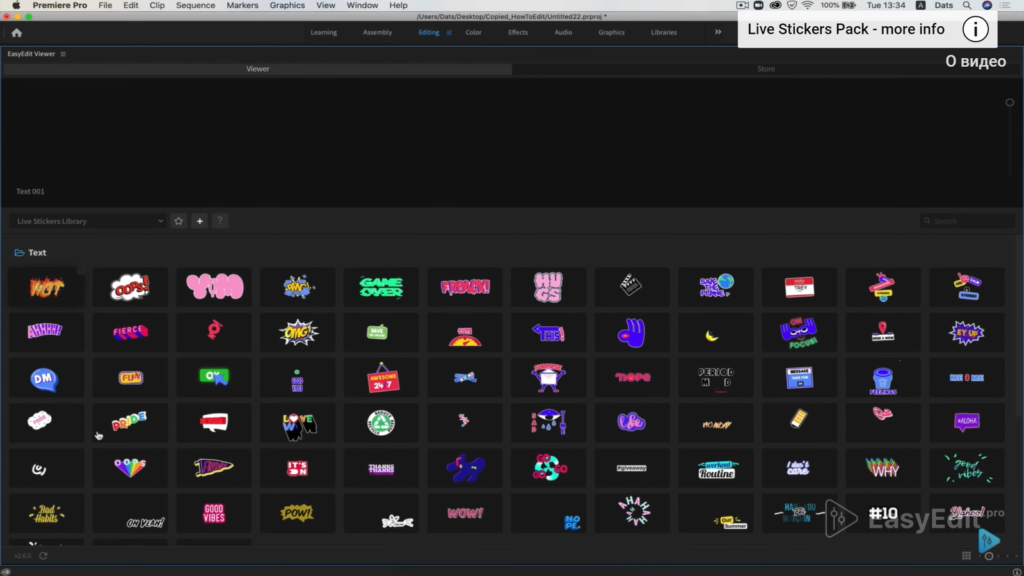This screenshot has height=576, width=1024.
Task: Open help with the question mark icon
Action: pyautogui.click(x=220, y=221)
